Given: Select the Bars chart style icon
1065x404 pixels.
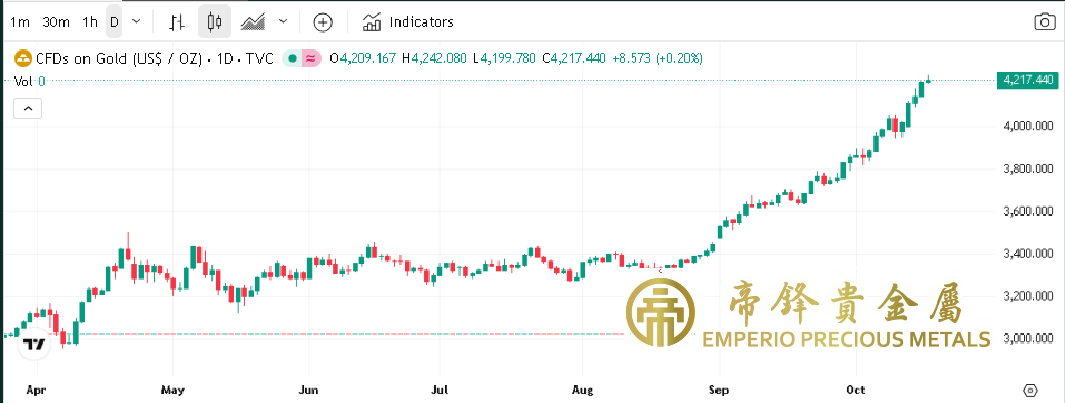Looking at the screenshot, I should 177,21.
